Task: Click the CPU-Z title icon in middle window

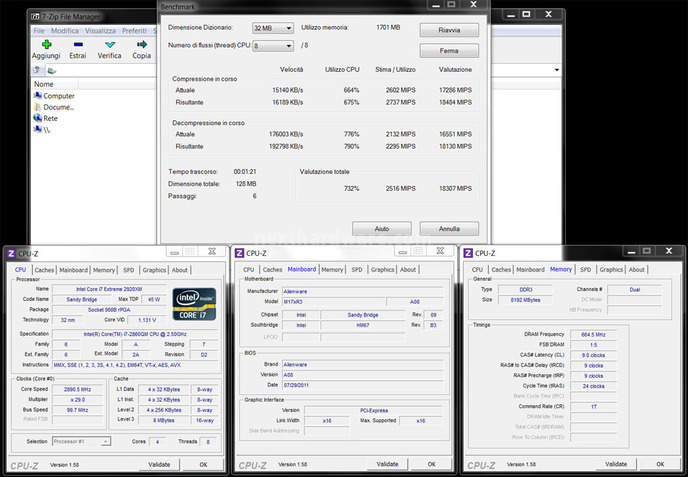Action: click(240, 253)
